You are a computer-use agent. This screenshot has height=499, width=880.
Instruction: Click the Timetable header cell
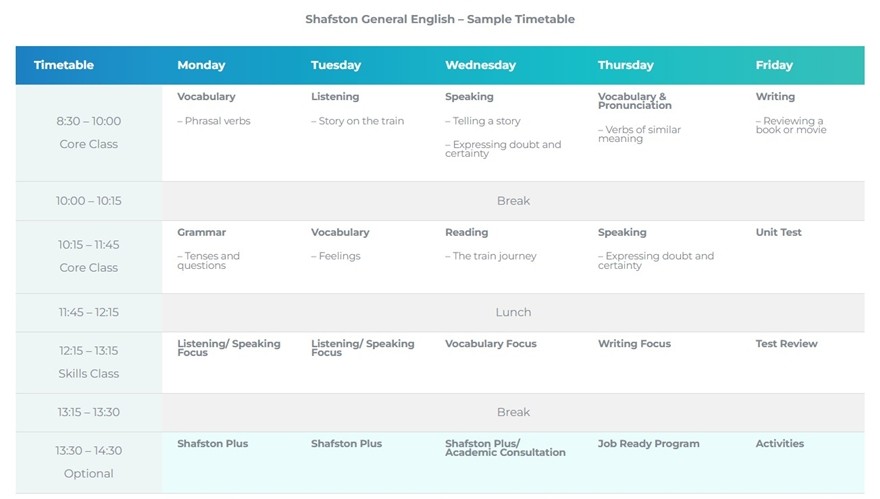pyautogui.click(x=64, y=65)
